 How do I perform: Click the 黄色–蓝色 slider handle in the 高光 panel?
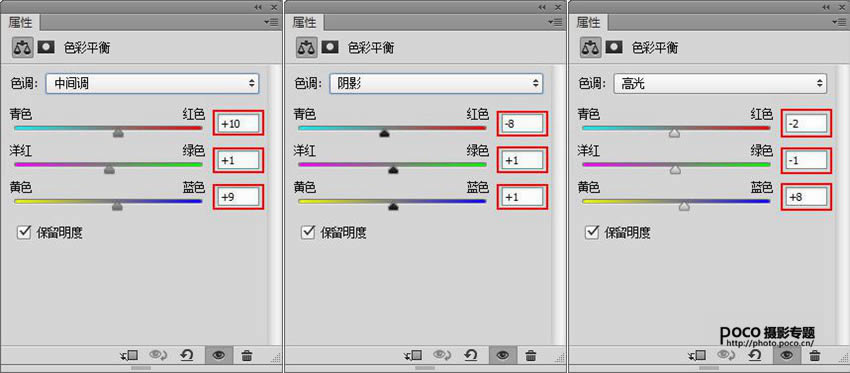point(685,207)
